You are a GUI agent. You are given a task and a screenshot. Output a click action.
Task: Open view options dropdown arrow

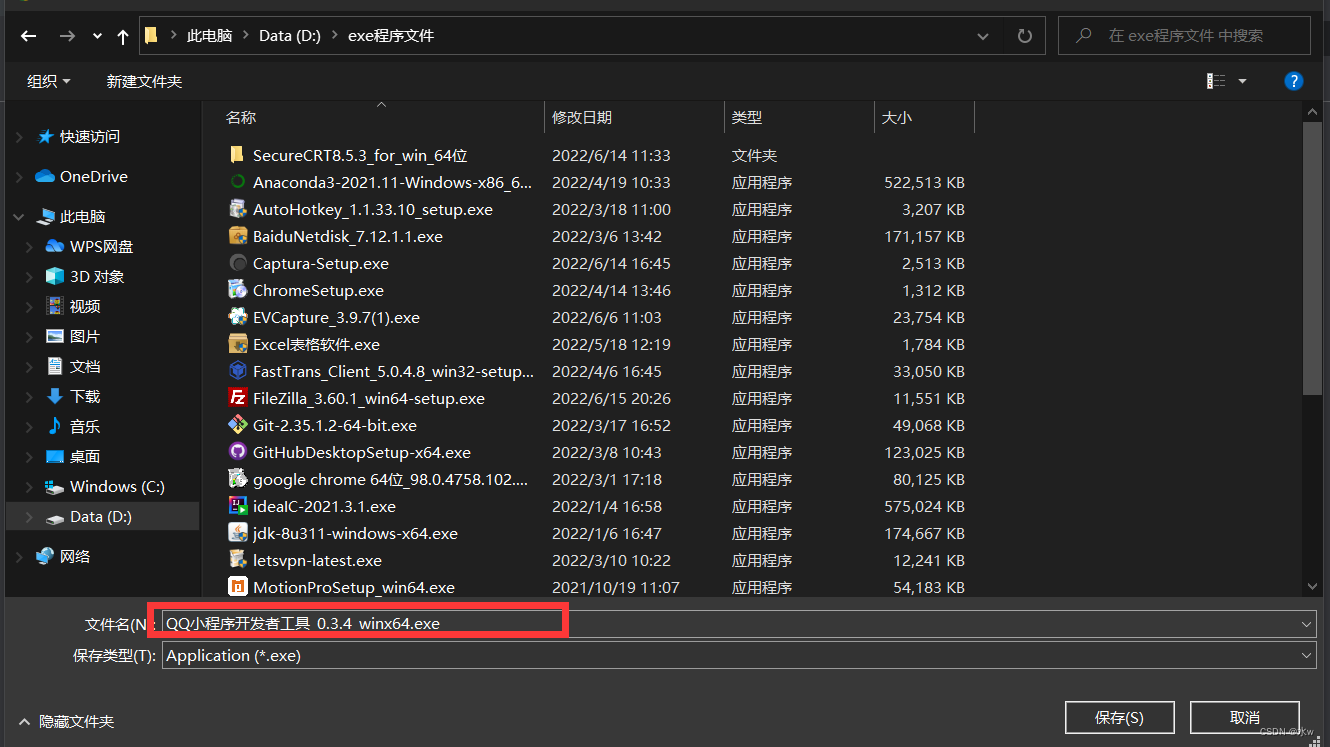1243,81
